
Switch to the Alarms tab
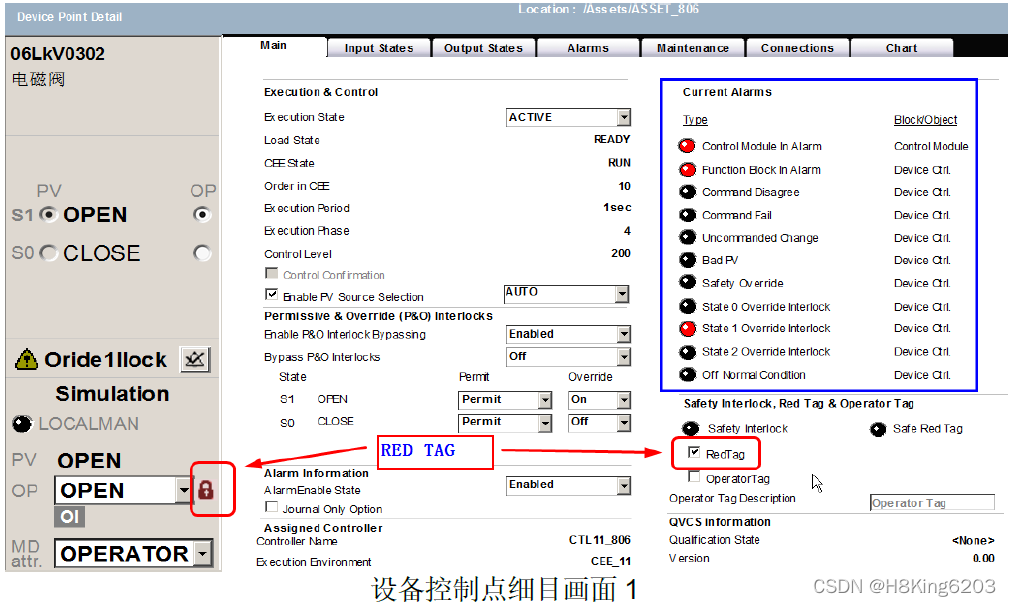point(588,48)
